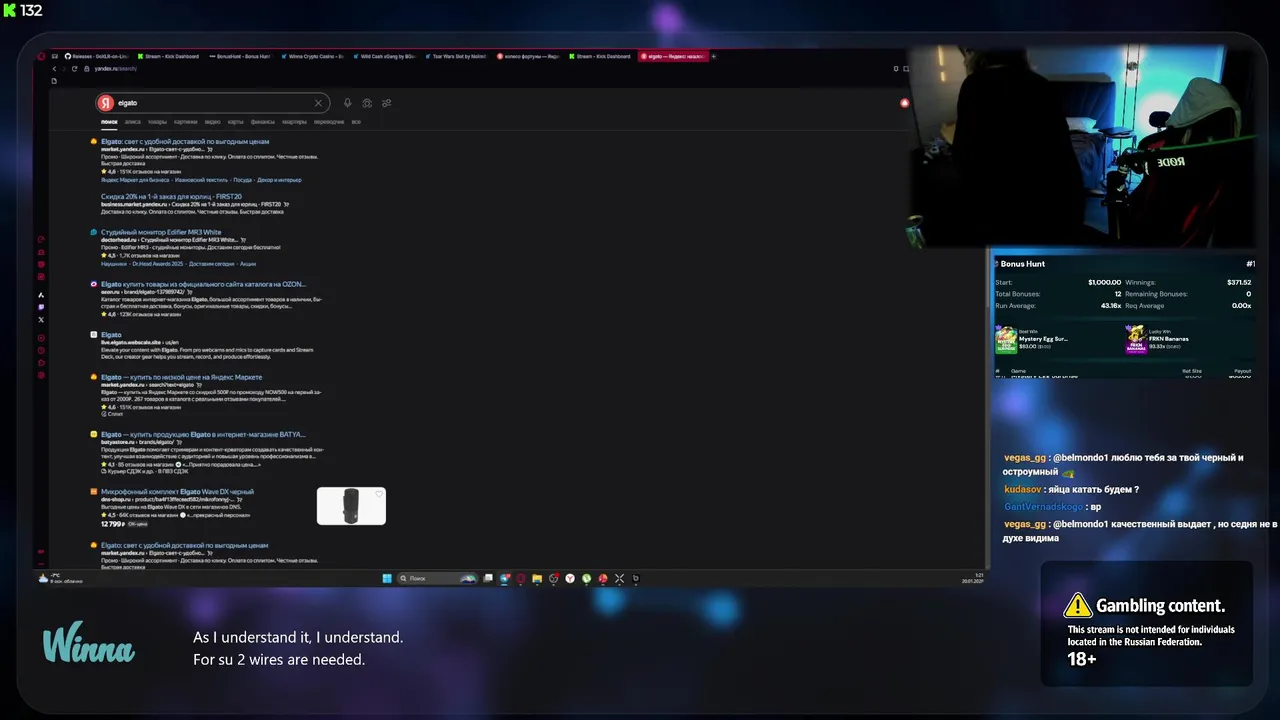Image resolution: width=1280 pixels, height=720 pixels.
Task: Start voice search with microphone icon
Action: (348, 103)
